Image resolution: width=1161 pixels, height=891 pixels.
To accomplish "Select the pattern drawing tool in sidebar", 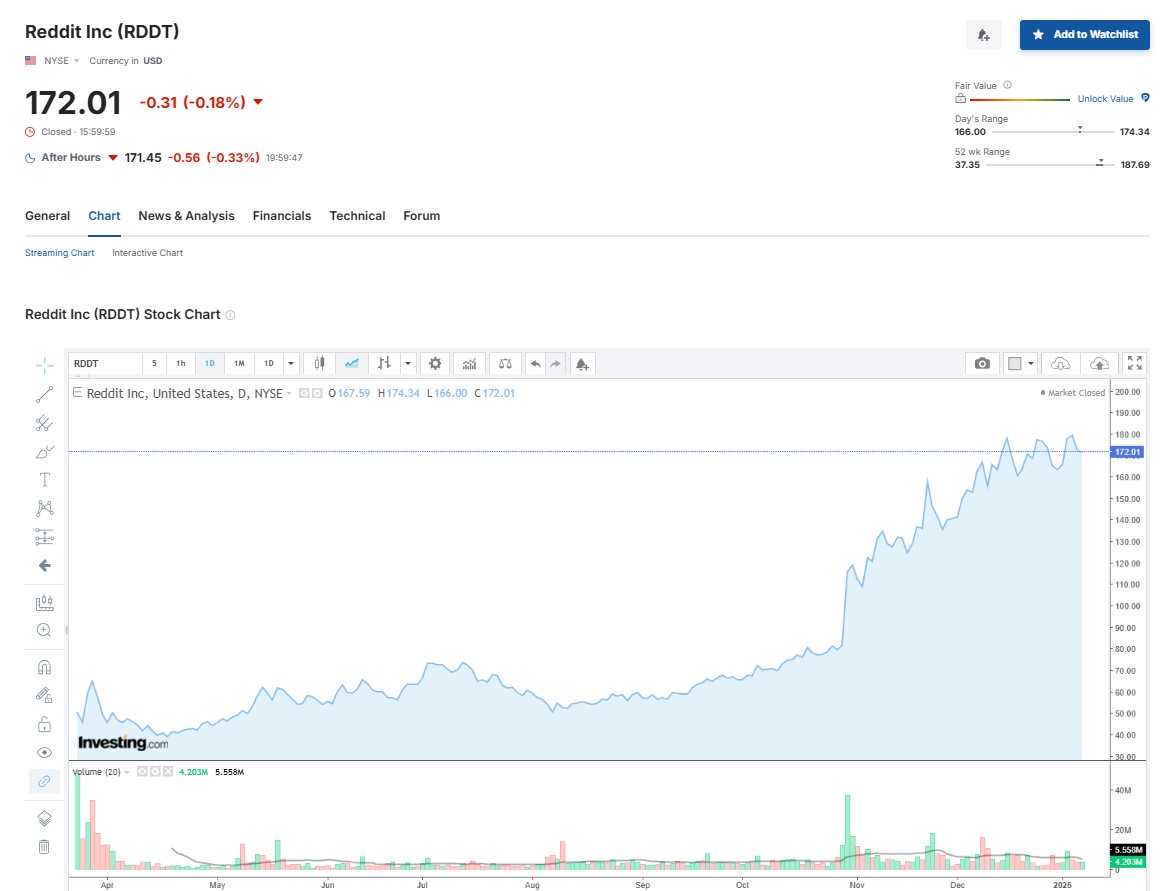I will (44, 508).
